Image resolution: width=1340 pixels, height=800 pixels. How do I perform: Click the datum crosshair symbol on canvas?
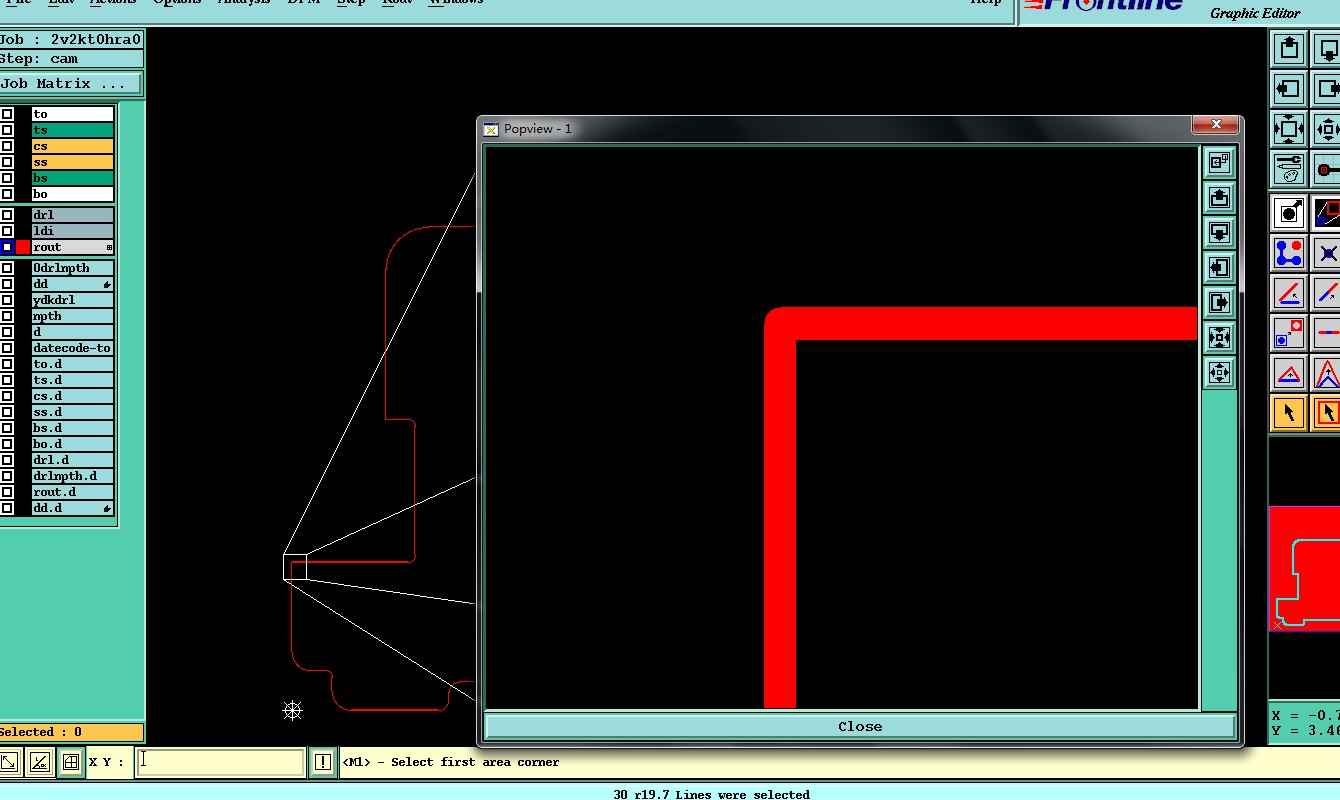[x=293, y=710]
